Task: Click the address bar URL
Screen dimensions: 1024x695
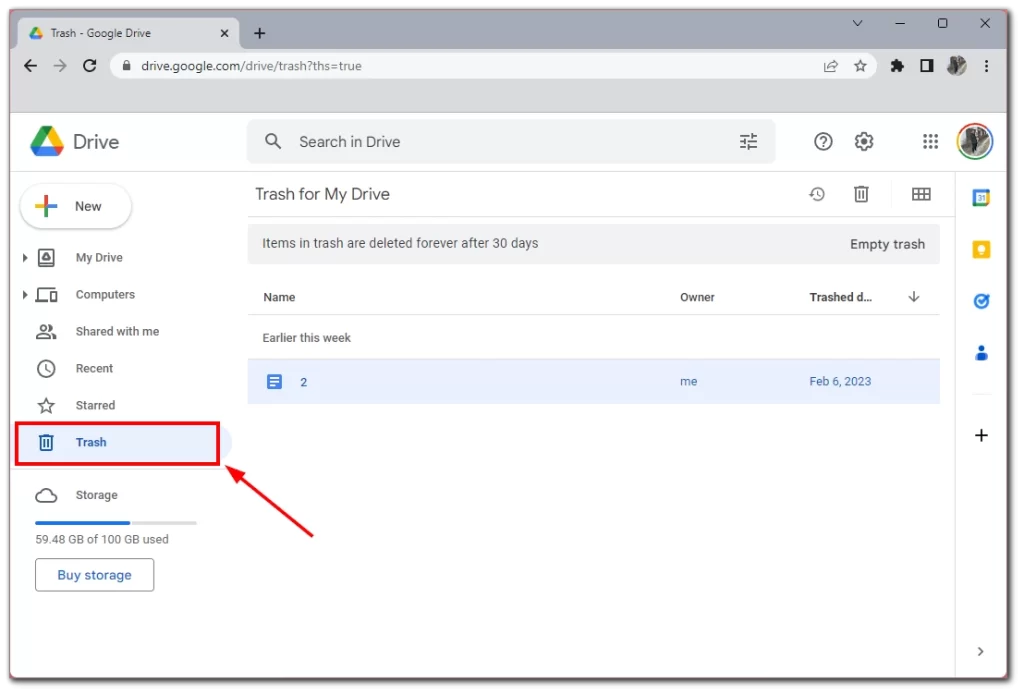Action: coord(251,66)
